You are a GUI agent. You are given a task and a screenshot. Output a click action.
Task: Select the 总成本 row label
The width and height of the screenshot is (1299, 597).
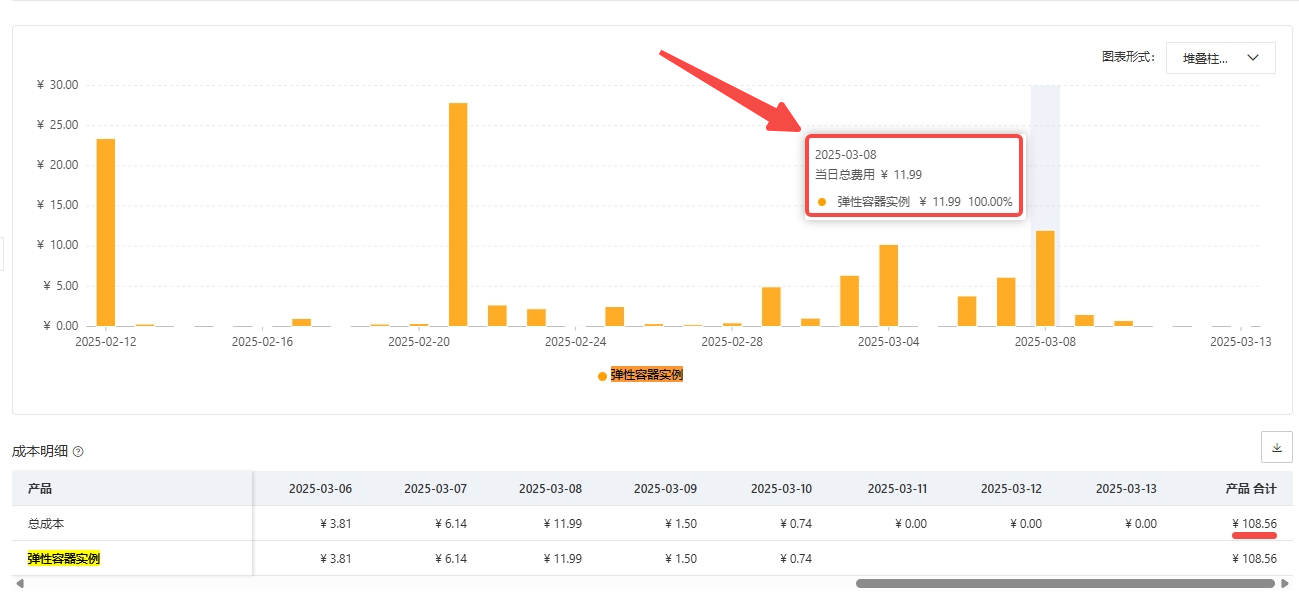(x=46, y=524)
